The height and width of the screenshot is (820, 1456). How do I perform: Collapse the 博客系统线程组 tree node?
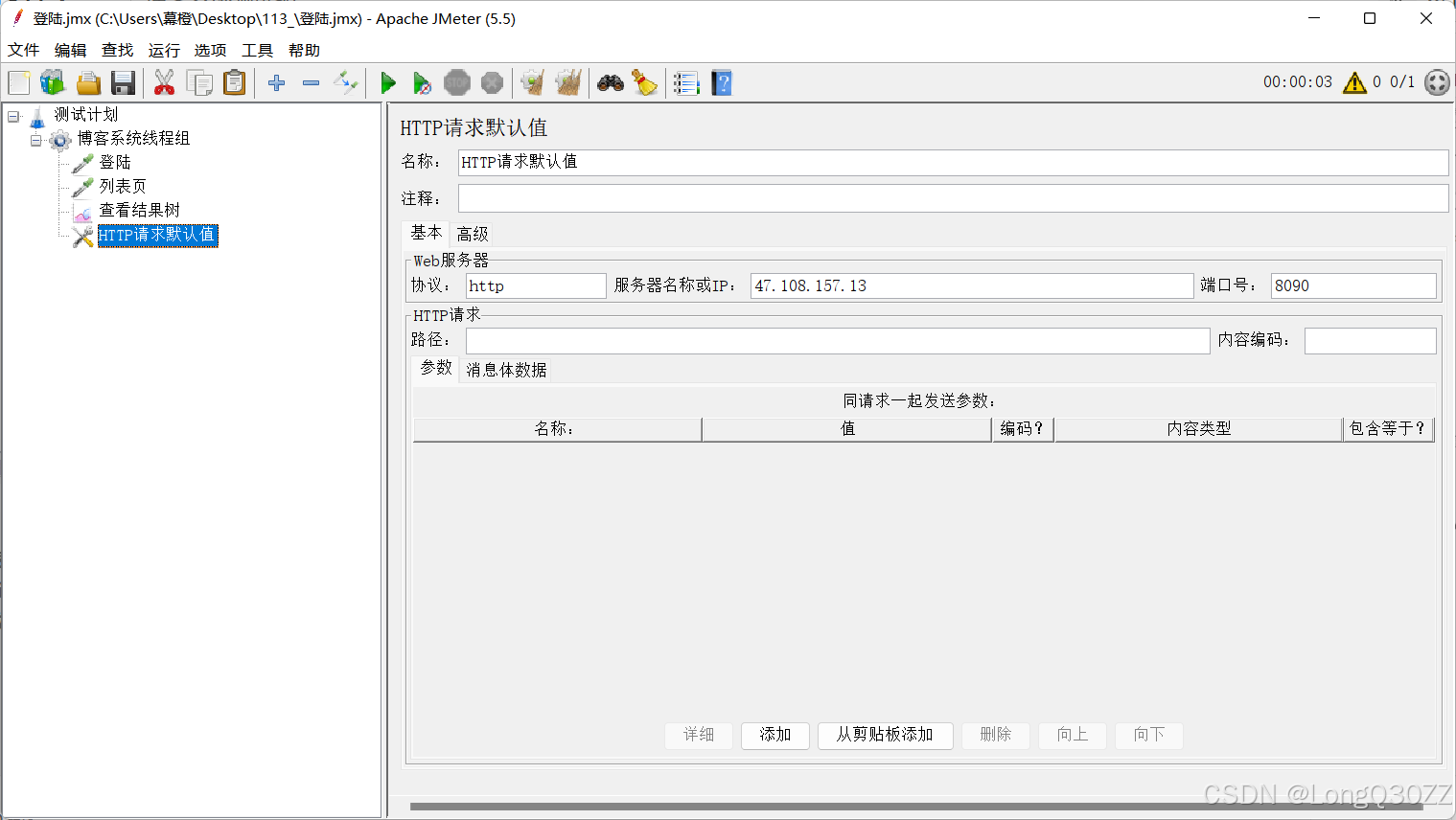(35, 140)
